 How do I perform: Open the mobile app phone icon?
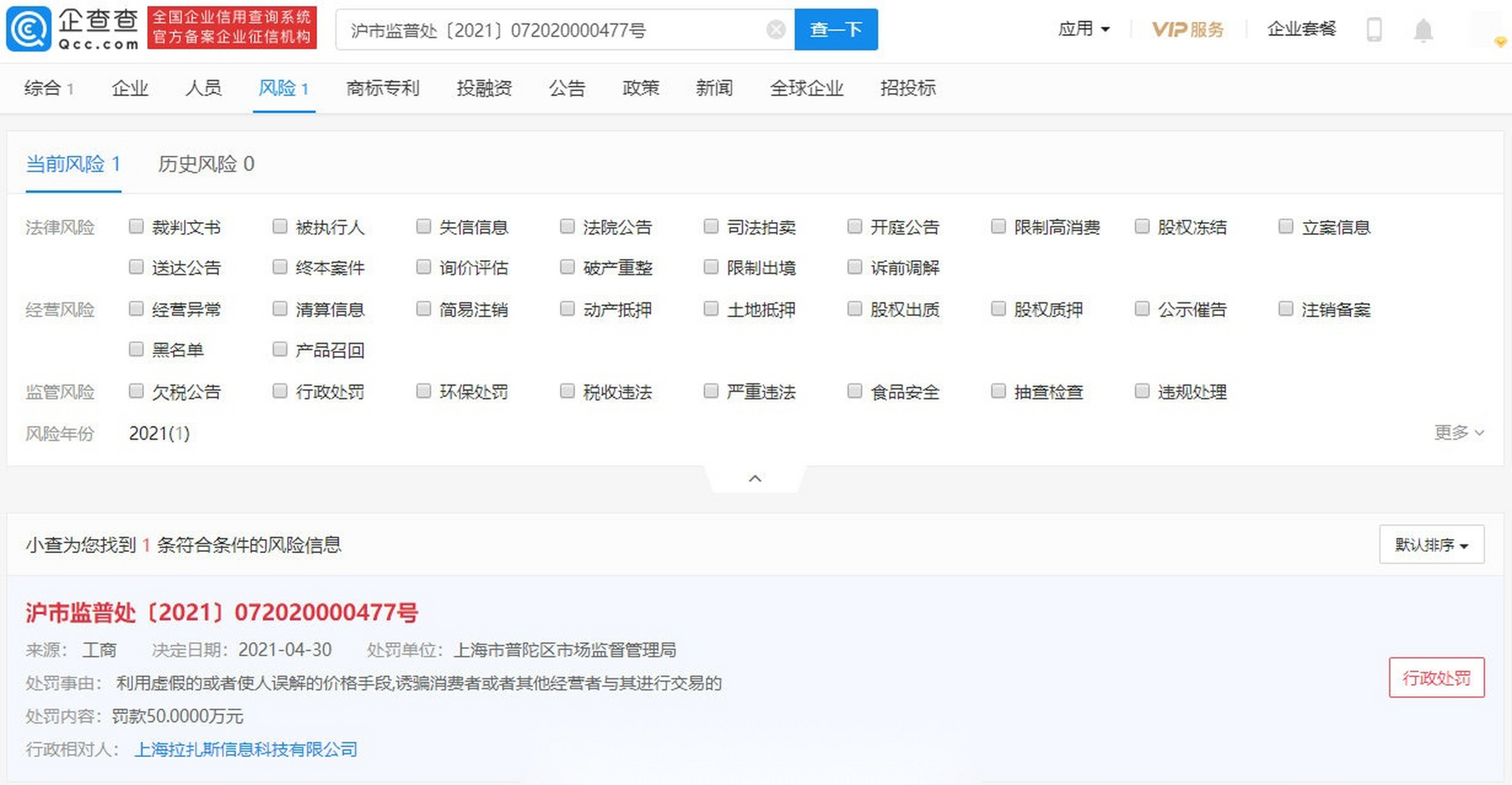point(1374,29)
